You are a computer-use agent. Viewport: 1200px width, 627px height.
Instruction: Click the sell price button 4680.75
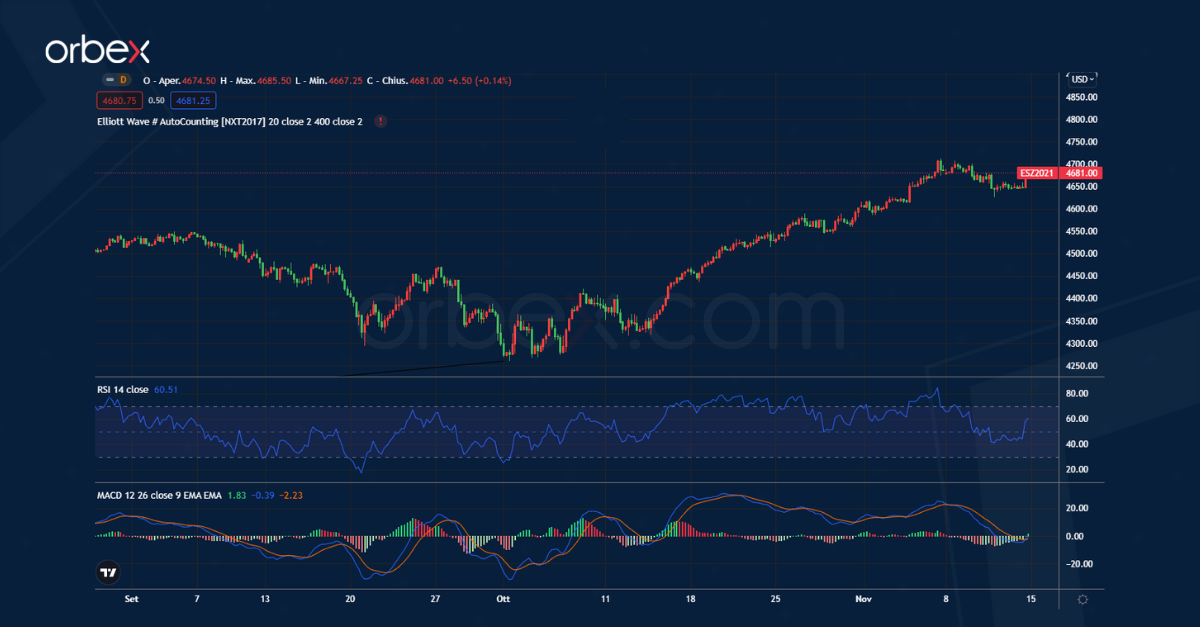(119, 100)
